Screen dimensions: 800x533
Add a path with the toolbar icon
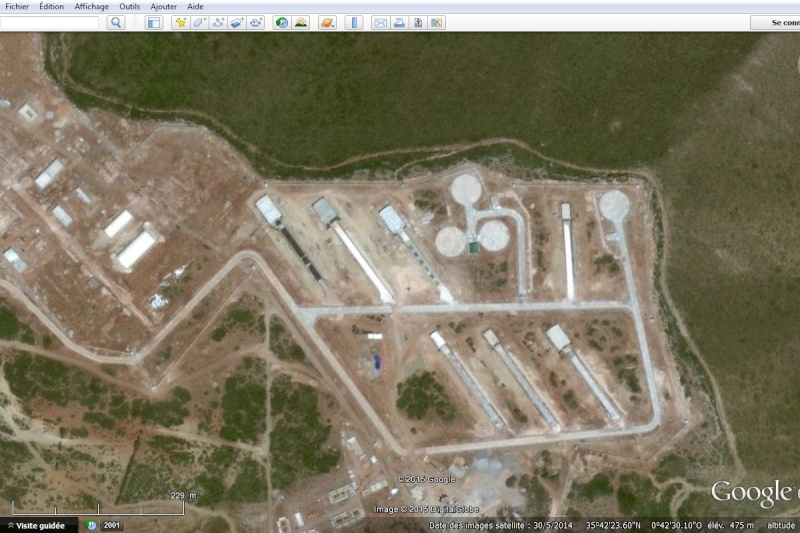point(218,22)
